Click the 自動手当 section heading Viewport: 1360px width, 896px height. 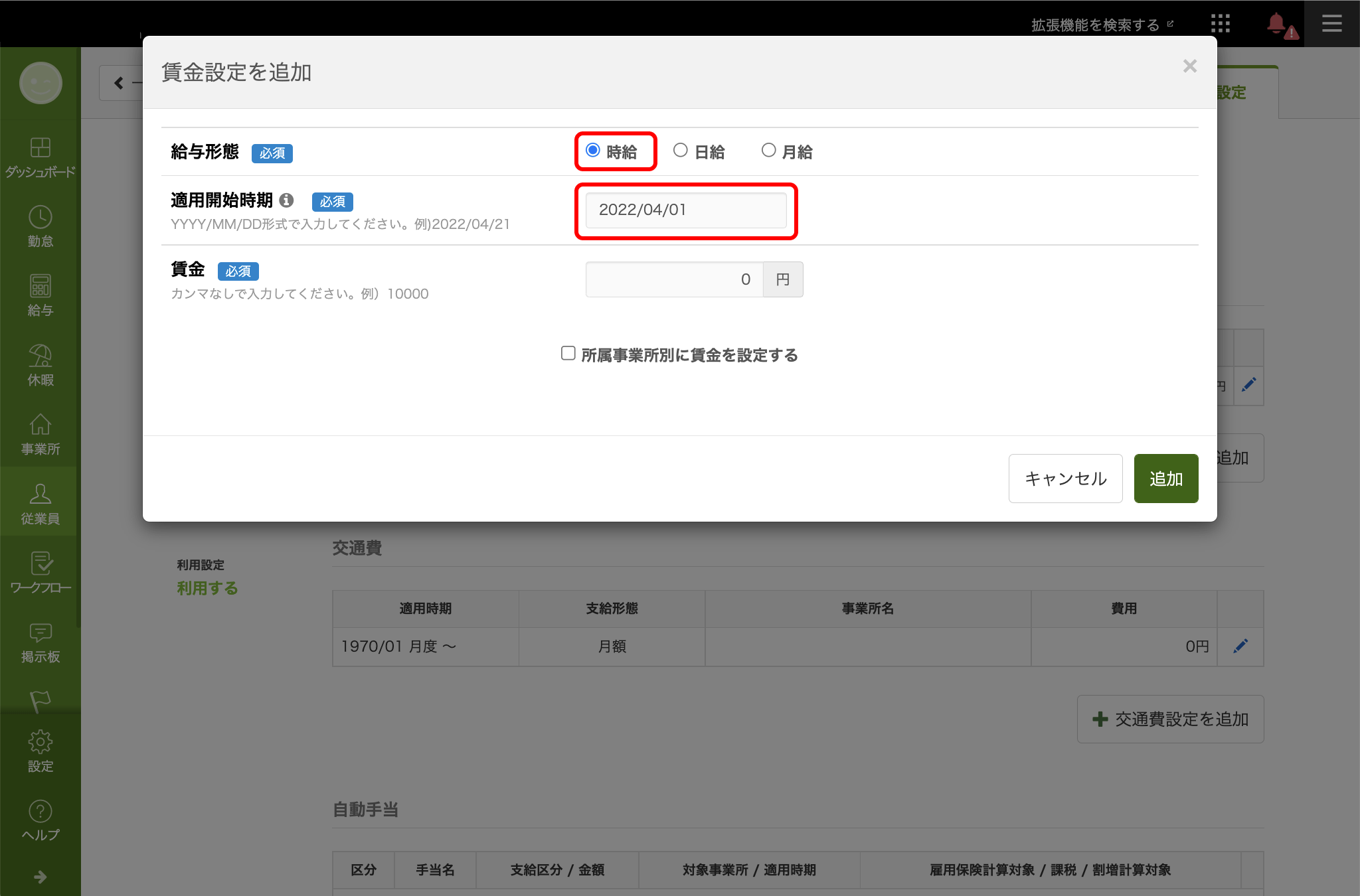click(x=365, y=810)
